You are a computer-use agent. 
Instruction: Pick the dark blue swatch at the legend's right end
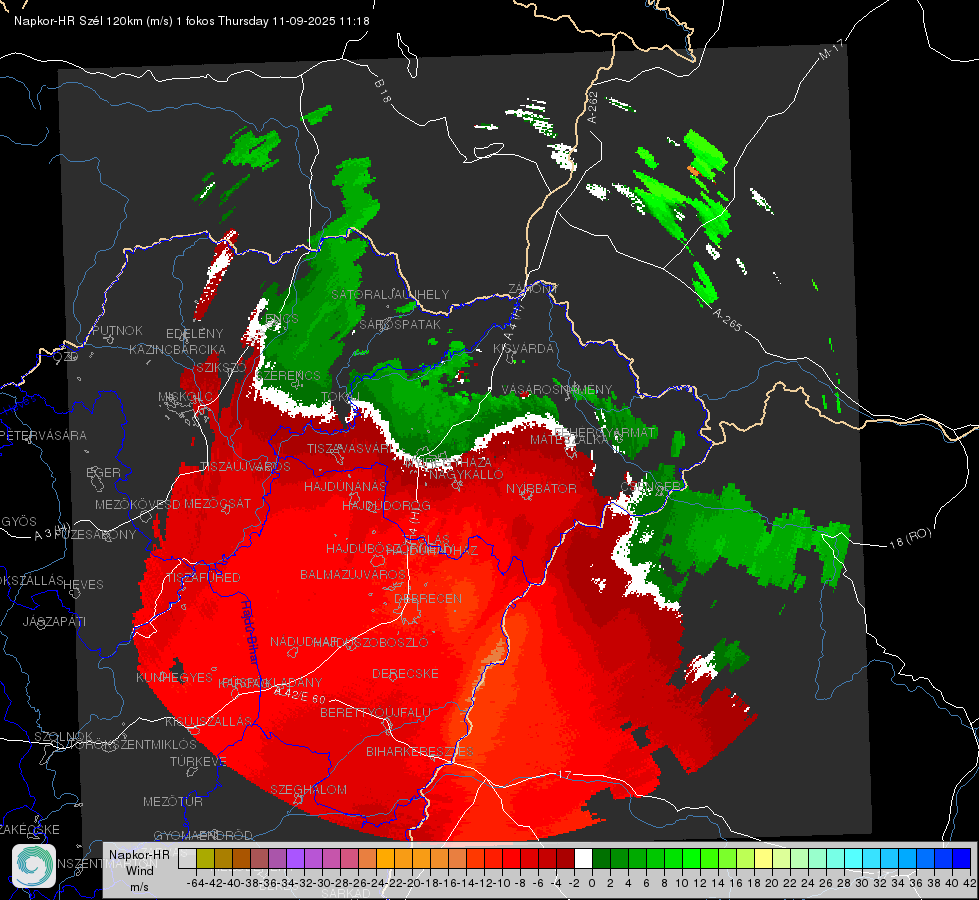pyautogui.click(x=962, y=859)
